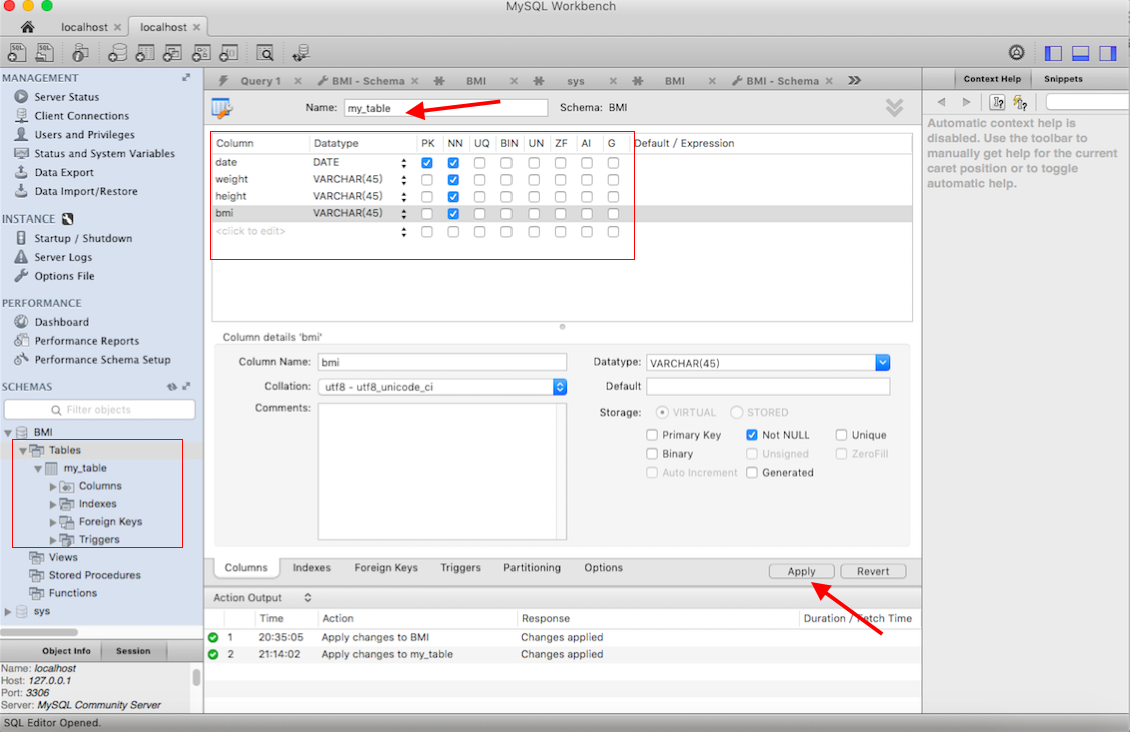This screenshot has height=732, width=1130.
Task: Open Data Export in Management
Action: [x=63, y=172]
